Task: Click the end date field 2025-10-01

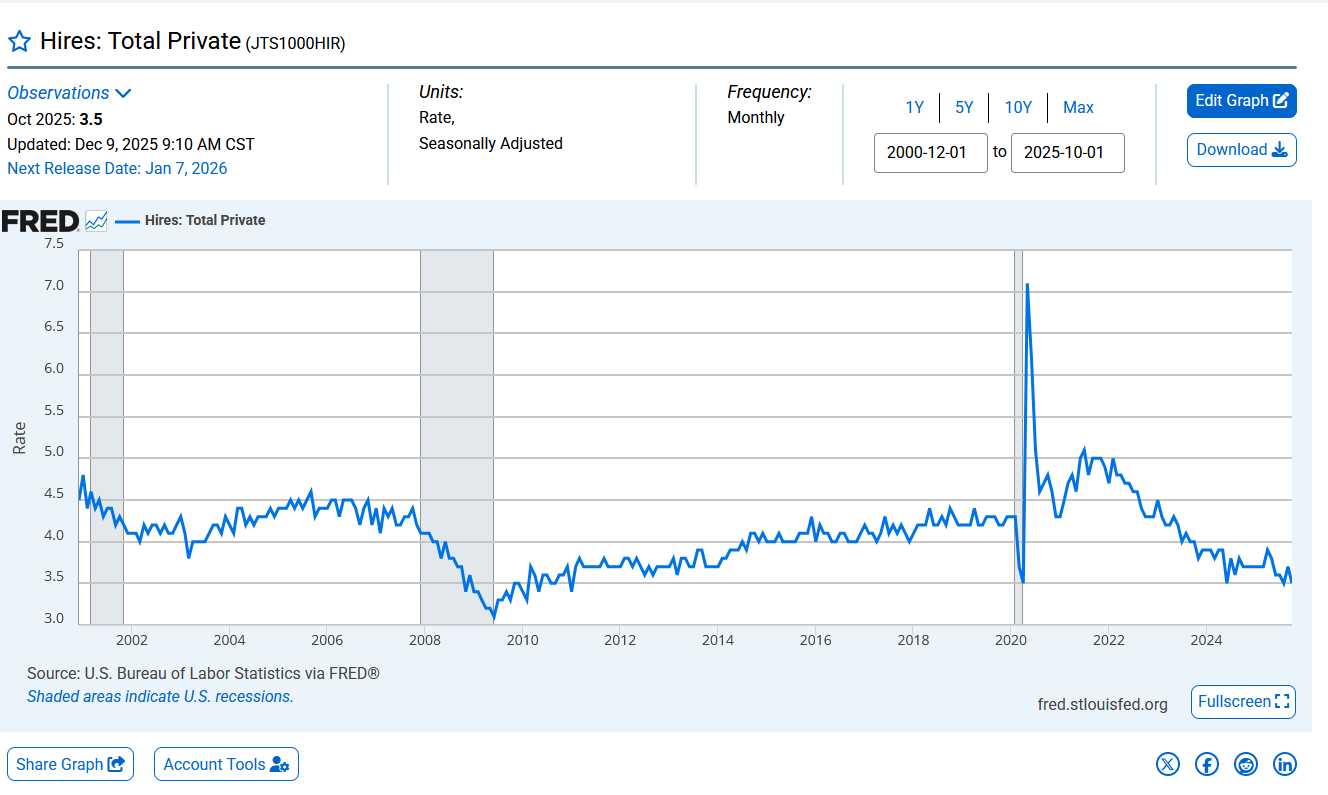Action: tap(1068, 153)
